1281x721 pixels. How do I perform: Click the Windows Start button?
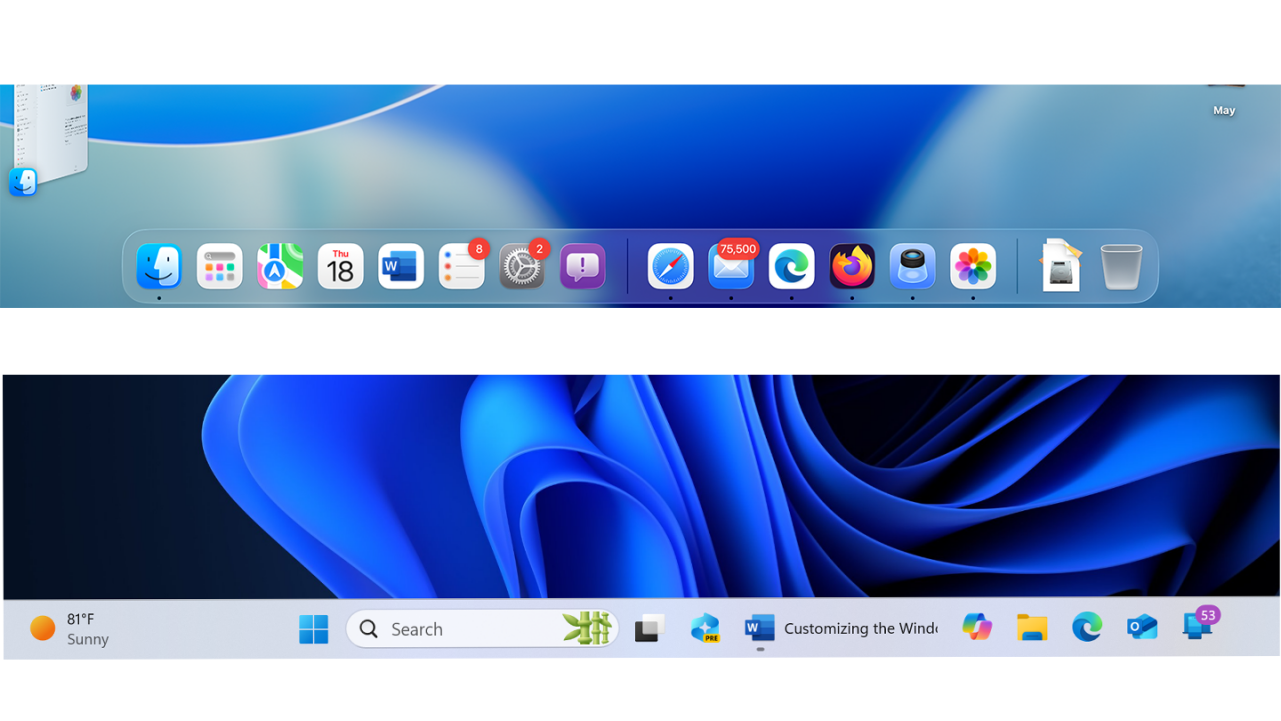coord(314,628)
